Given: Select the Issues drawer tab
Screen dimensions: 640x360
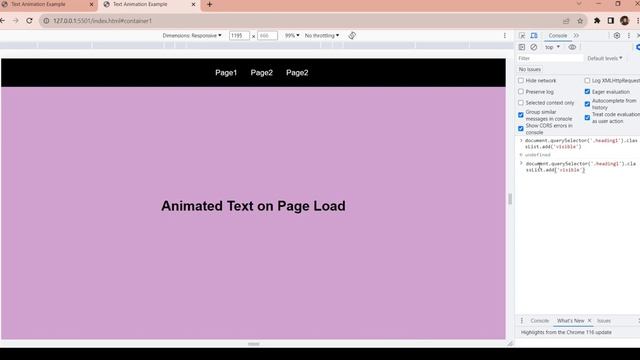Looking at the screenshot, I should click(604, 321).
